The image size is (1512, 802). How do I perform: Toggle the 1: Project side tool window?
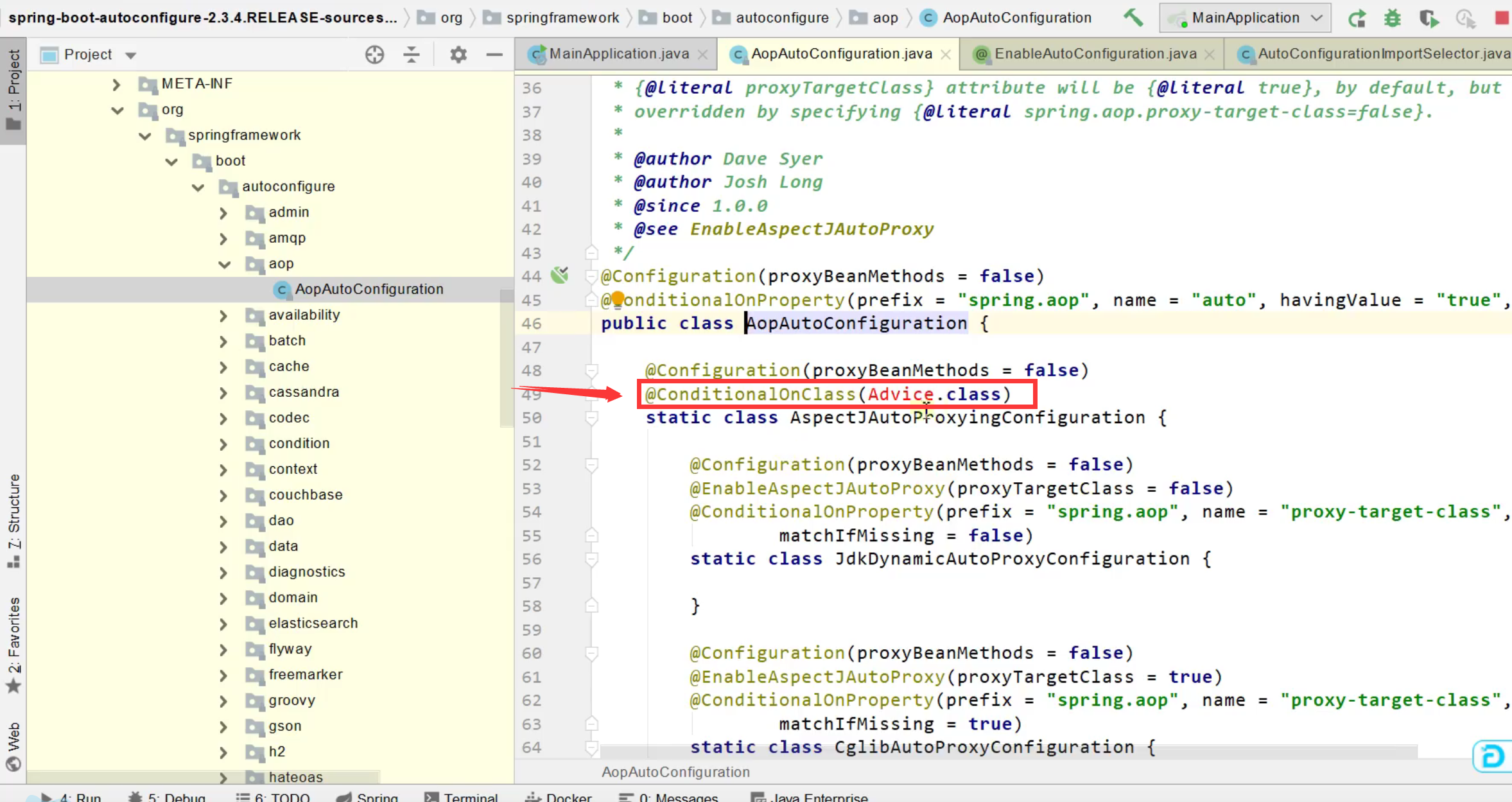(x=13, y=90)
